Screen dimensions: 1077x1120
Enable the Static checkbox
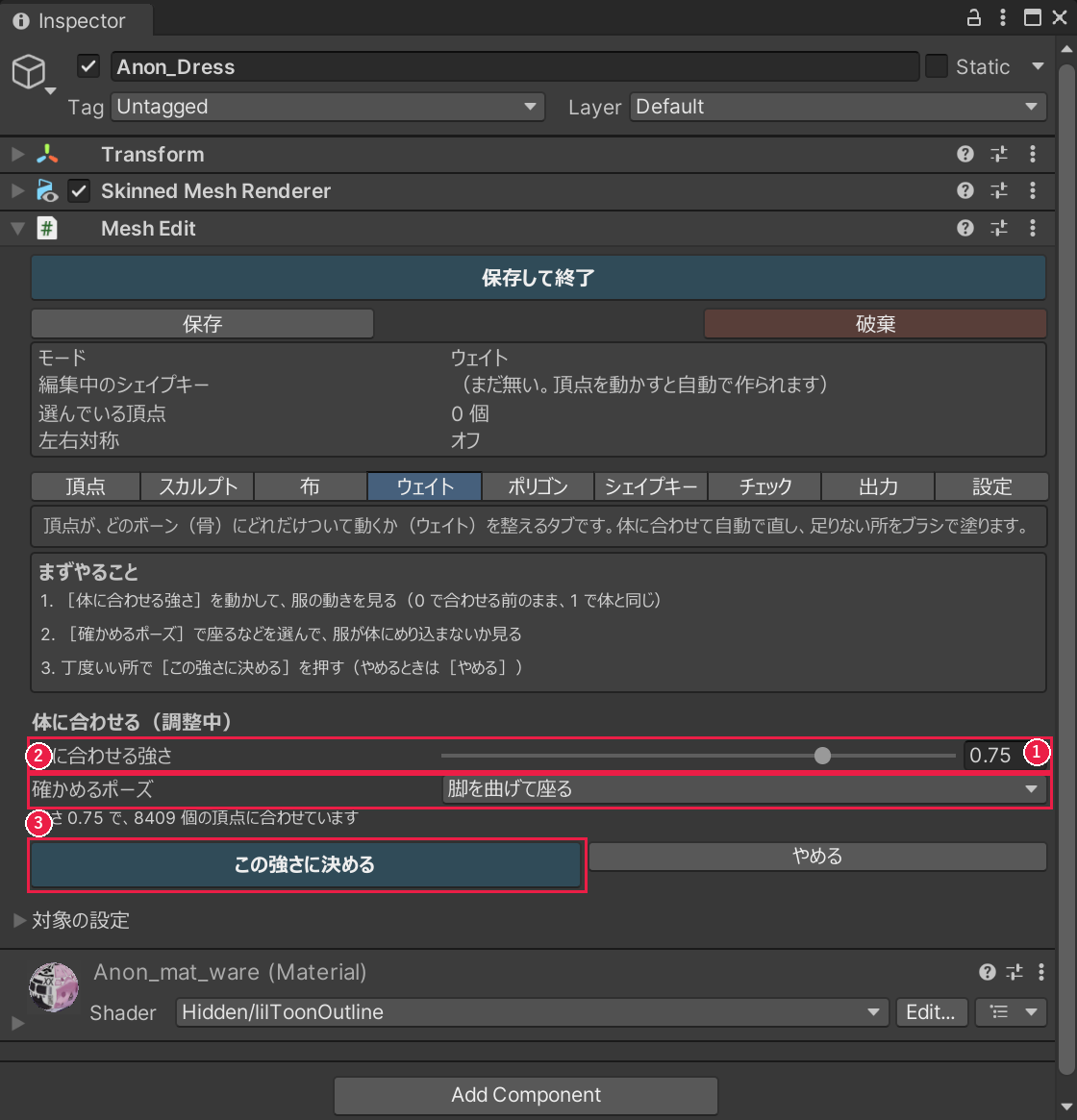[937, 66]
